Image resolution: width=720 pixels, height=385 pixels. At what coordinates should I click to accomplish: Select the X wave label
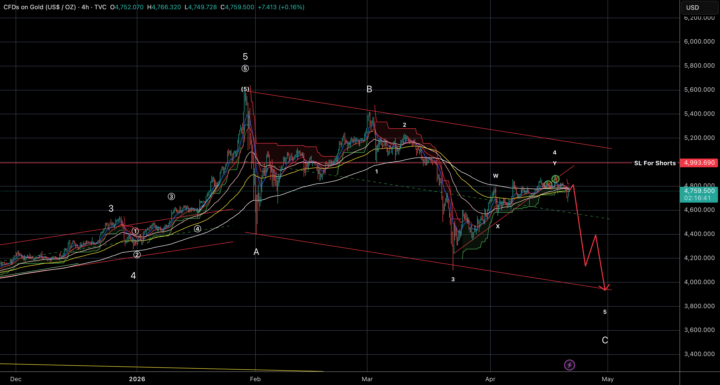[497, 226]
